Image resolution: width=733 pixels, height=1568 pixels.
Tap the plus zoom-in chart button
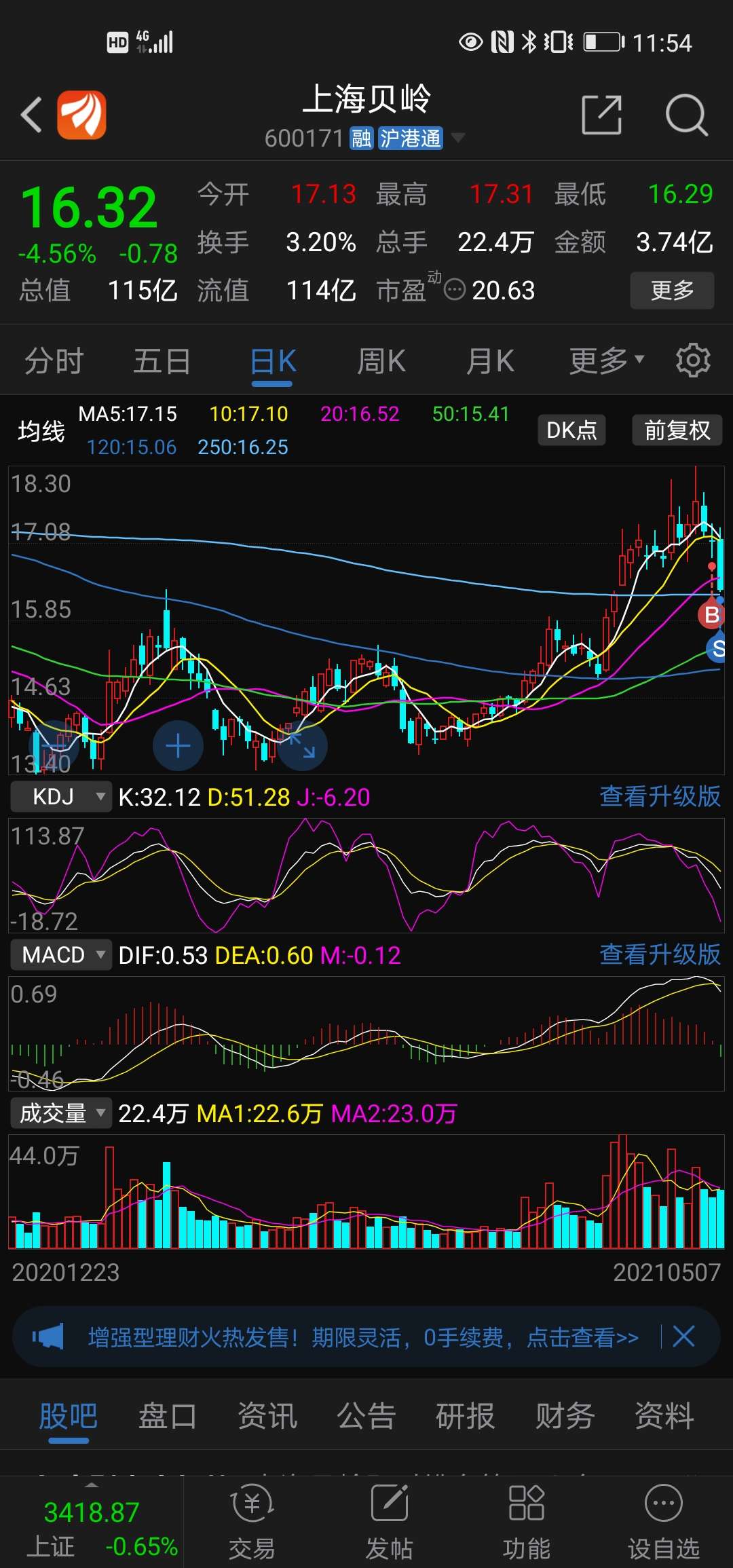pos(178,745)
